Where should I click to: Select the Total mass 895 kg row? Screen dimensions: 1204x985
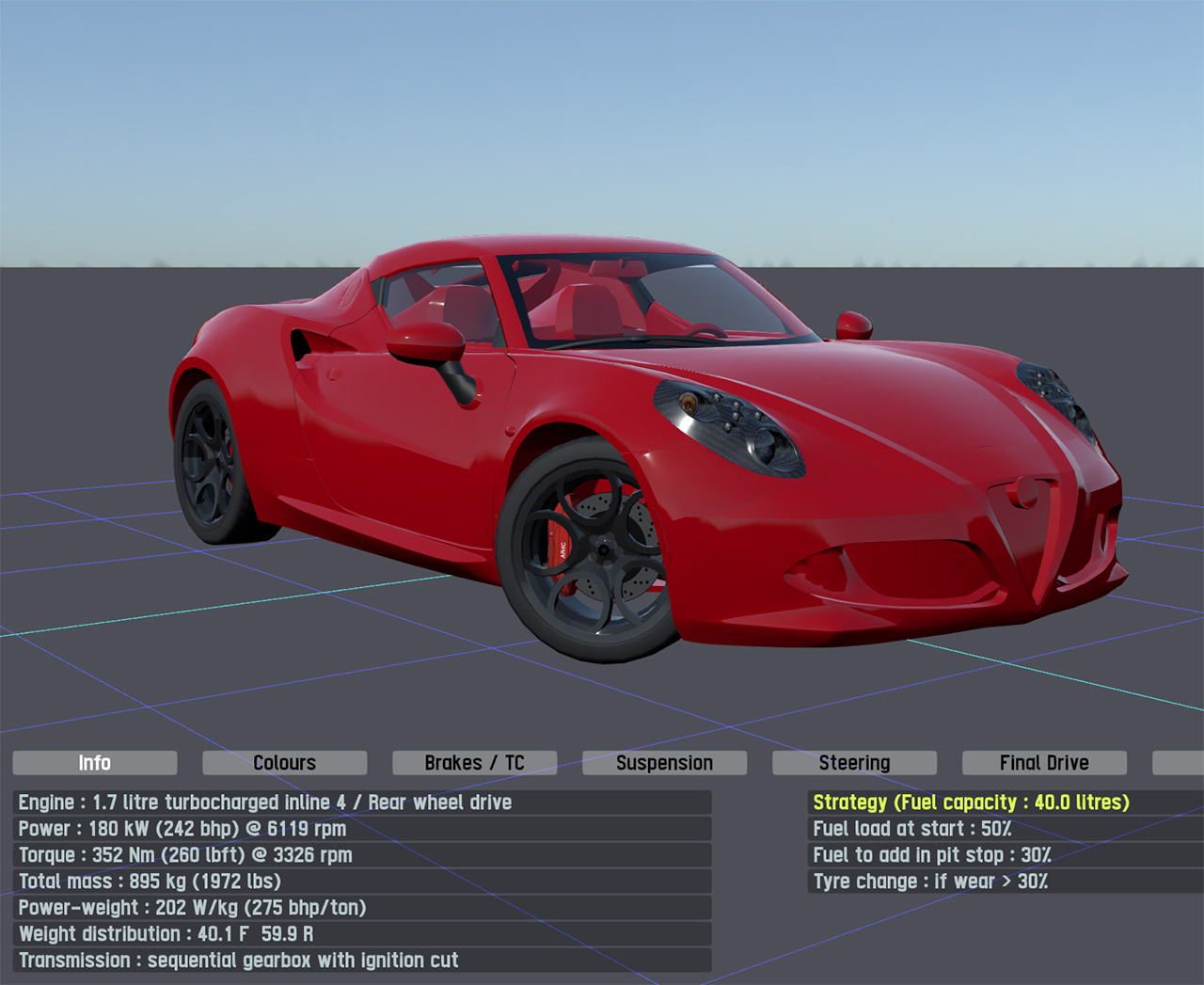[362, 882]
